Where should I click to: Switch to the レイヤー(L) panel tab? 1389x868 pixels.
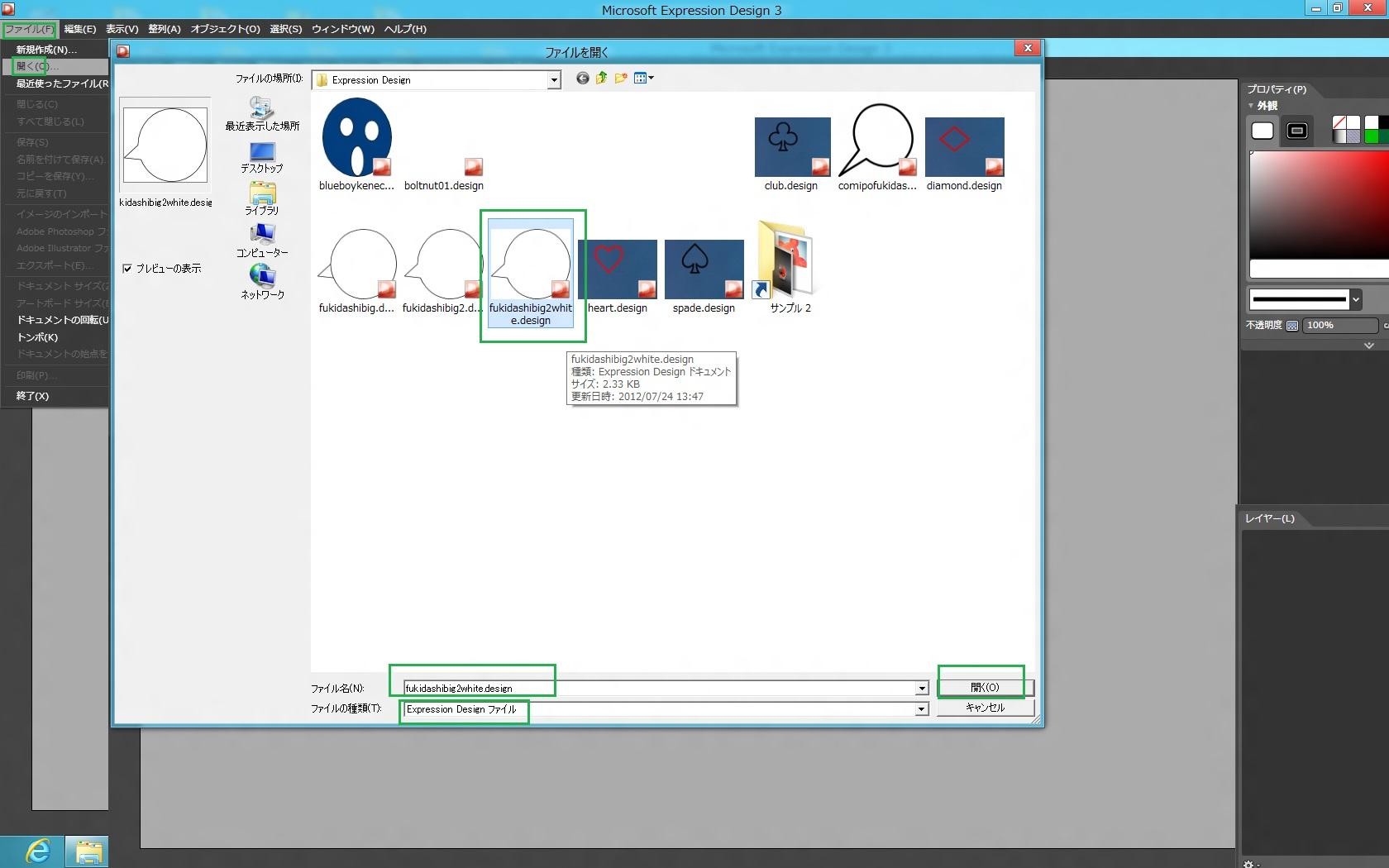click(x=1270, y=518)
